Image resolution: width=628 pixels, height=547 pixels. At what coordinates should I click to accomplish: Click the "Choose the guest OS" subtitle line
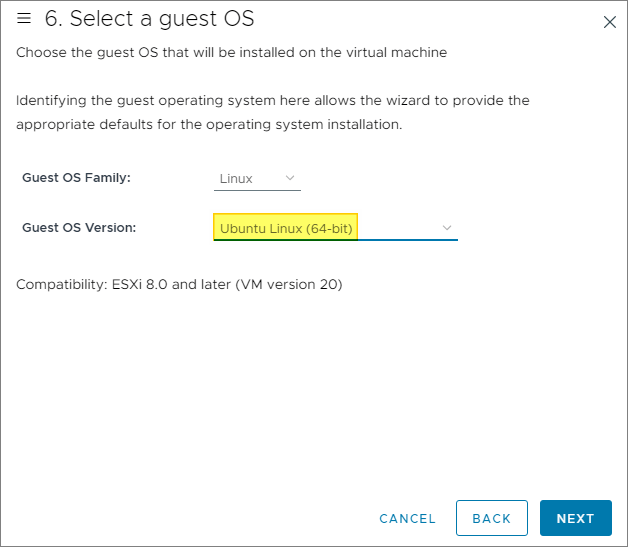231,52
